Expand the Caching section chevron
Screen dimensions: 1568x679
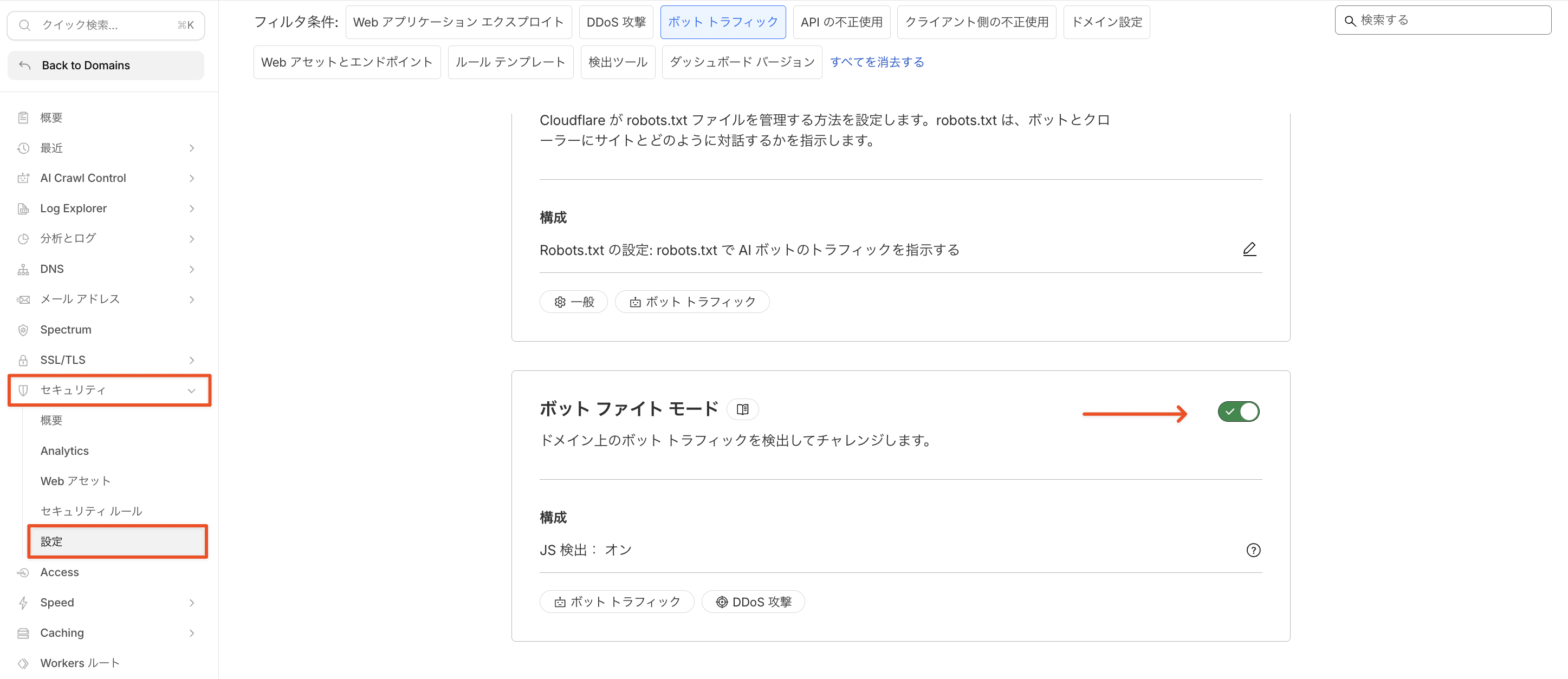192,633
